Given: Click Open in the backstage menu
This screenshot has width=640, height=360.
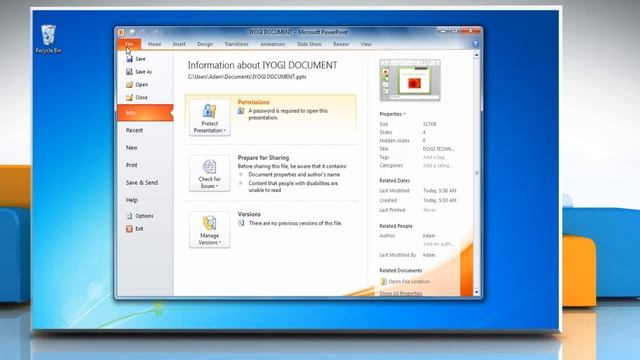Looking at the screenshot, I should point(137,84).
